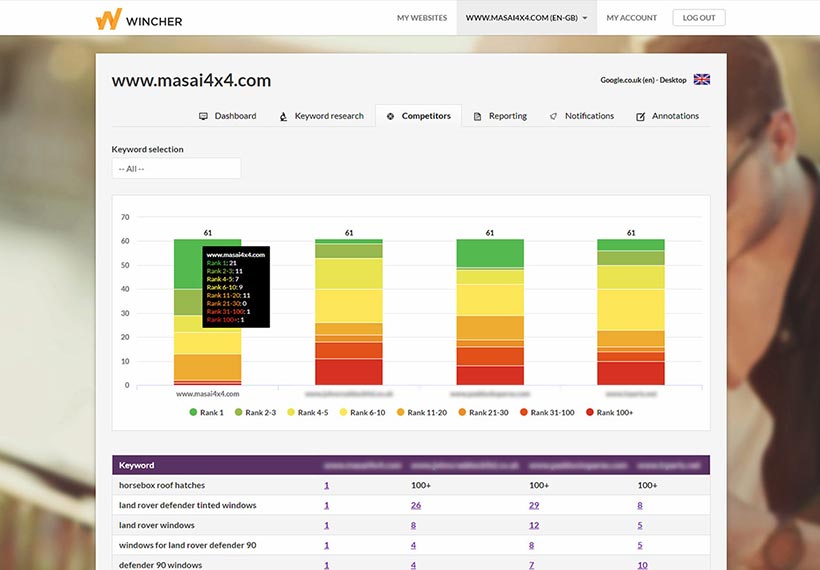The image size is (820, 570).
Task: Click the Competitors tab icon
Action: click(390, 116)
